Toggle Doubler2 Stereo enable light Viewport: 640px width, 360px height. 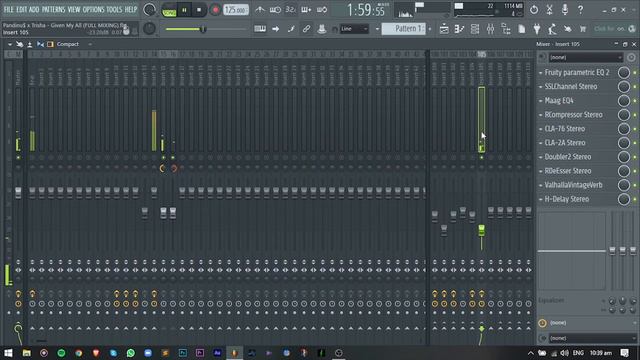(635, 157)
